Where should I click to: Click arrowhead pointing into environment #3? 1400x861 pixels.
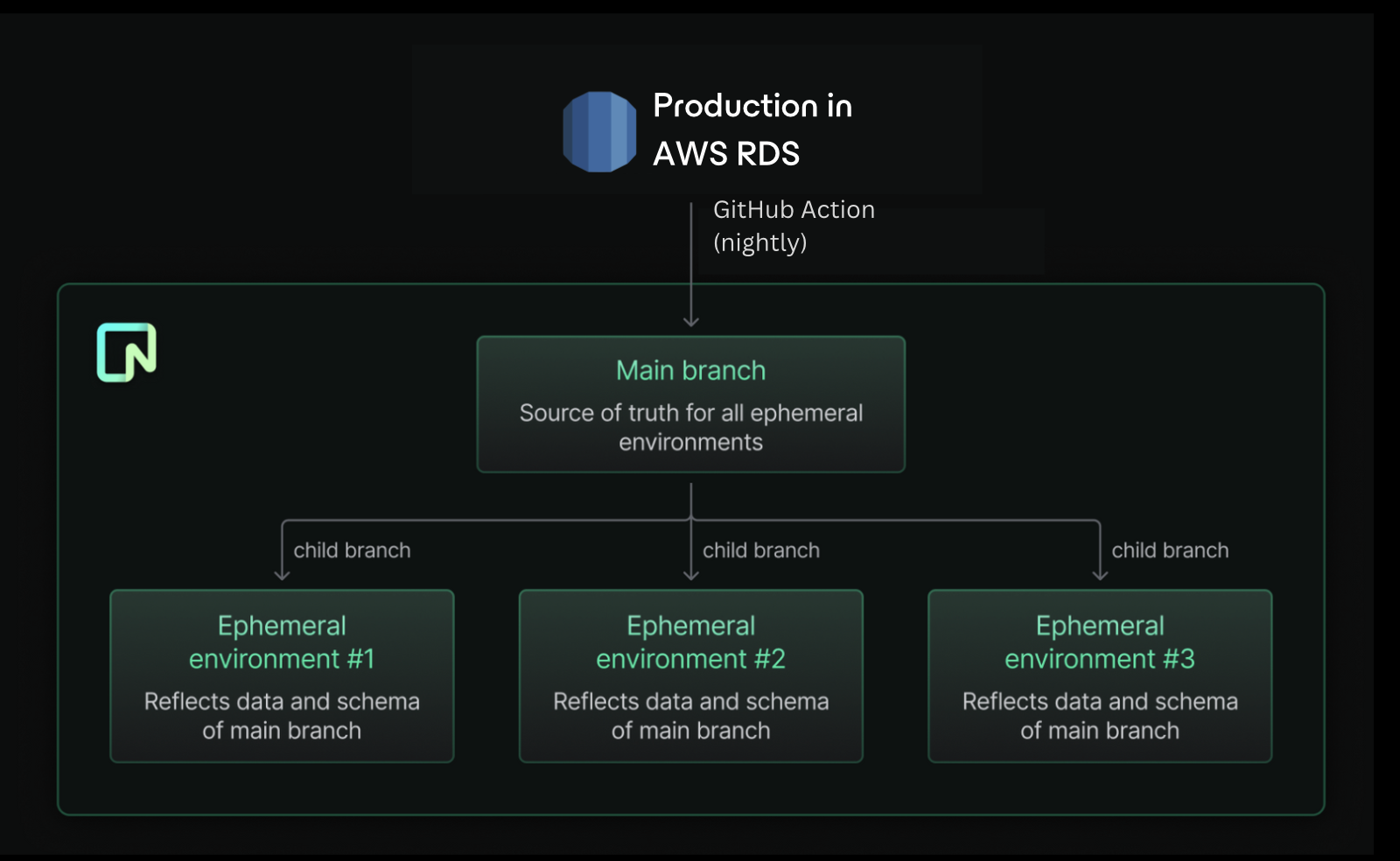pyautogui.click(x=1100, y=575)
